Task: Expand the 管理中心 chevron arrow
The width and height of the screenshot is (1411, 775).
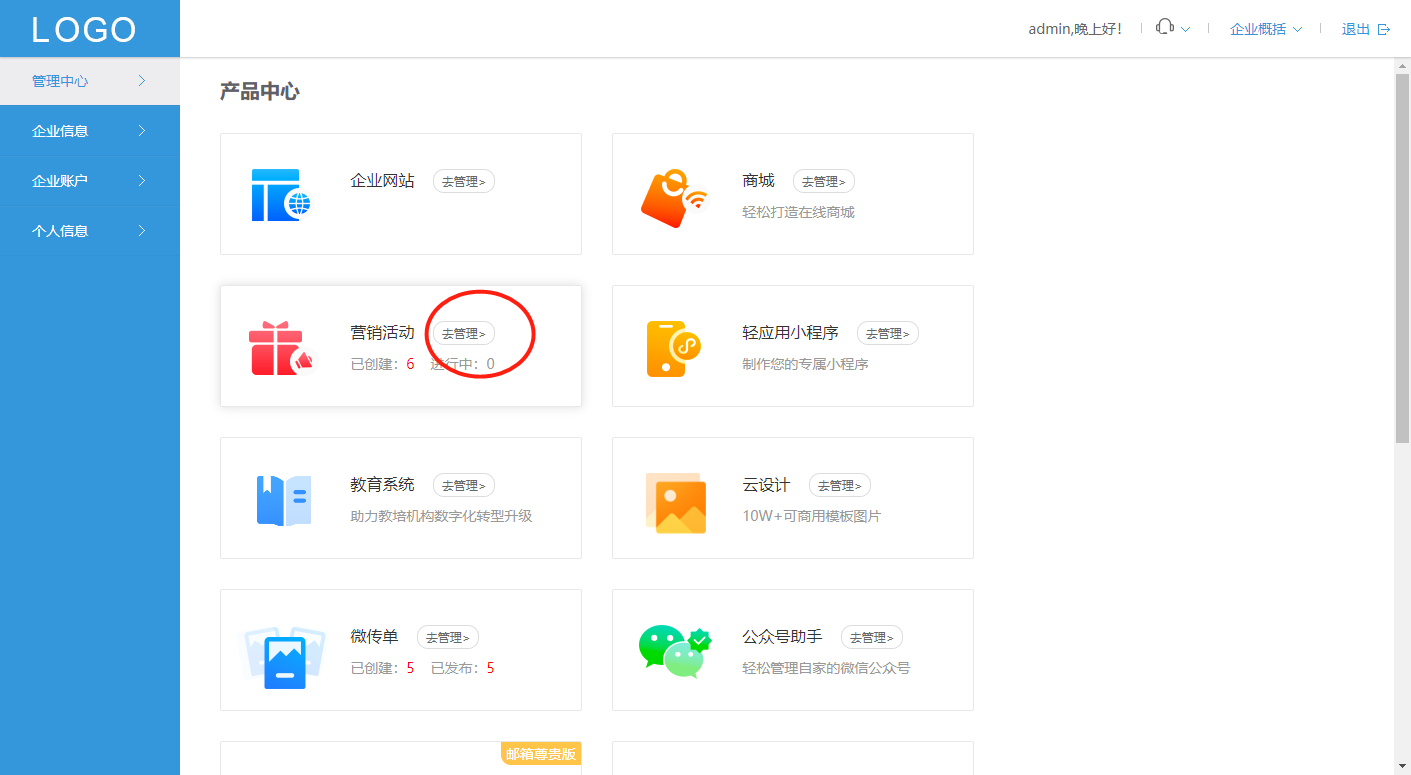Action: click(x=142, y=81)
